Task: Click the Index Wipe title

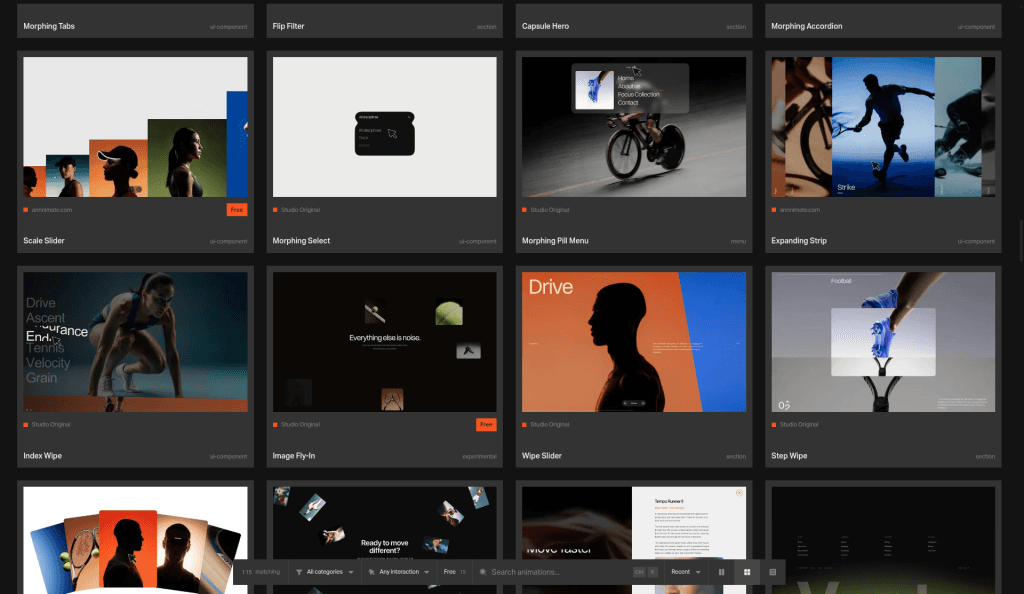Action: coord(42,456)
